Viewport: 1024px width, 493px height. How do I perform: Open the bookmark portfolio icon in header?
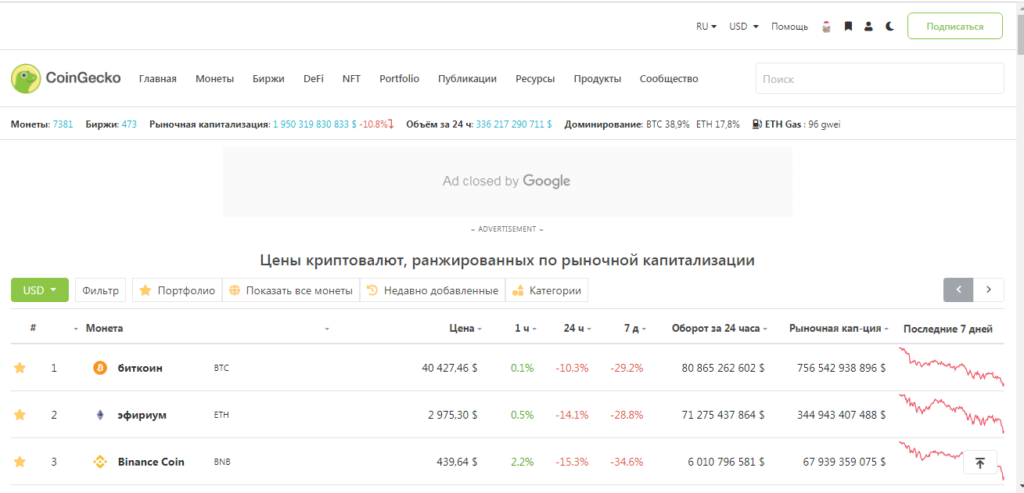[848, 27]
